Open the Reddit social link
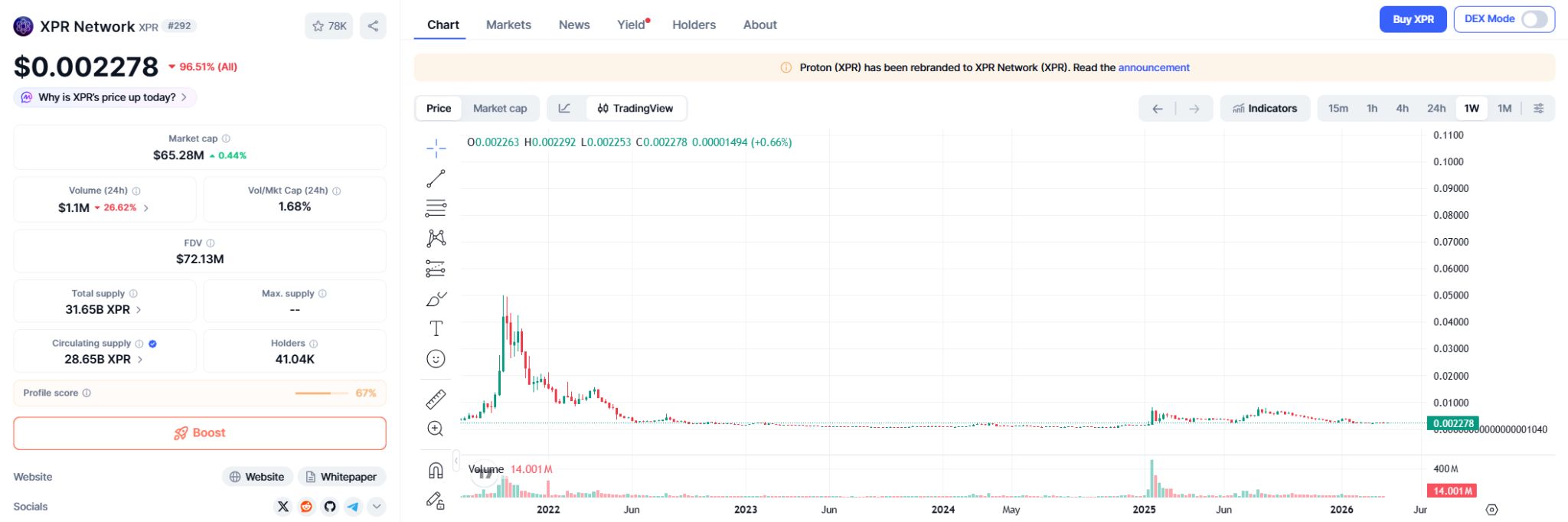The image size is (1568, 522). (x=306, y=507)
